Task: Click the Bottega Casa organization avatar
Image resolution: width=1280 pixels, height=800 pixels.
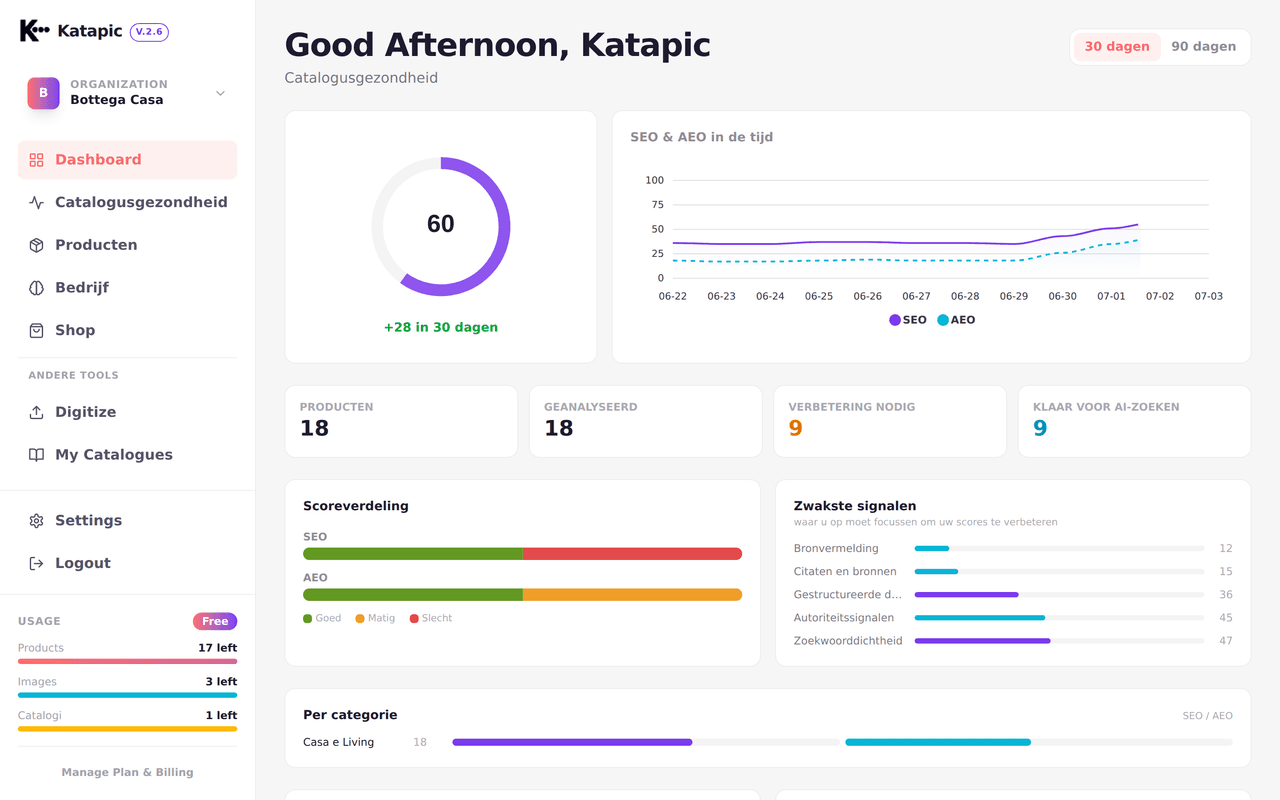Action: click(x=43, y=93)
